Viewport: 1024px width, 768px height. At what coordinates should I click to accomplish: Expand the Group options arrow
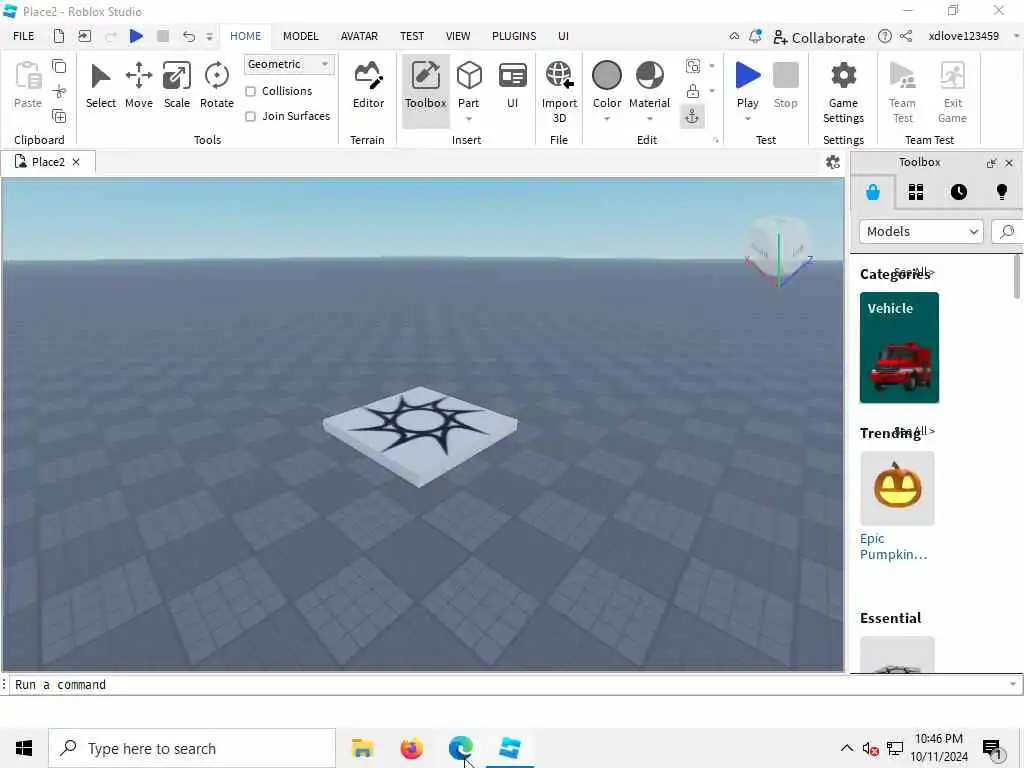pyautogui.click(x=712, y=66)
